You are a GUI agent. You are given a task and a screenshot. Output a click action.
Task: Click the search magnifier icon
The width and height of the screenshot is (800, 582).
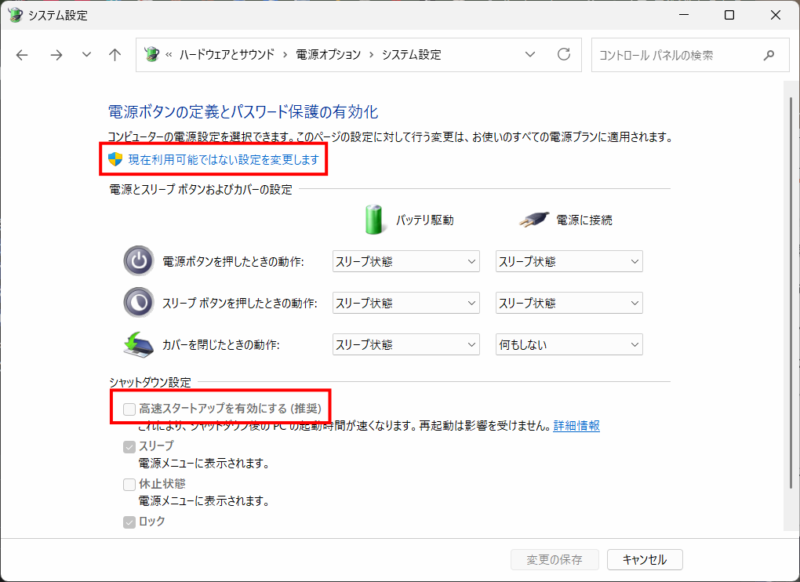coord(769,55)
